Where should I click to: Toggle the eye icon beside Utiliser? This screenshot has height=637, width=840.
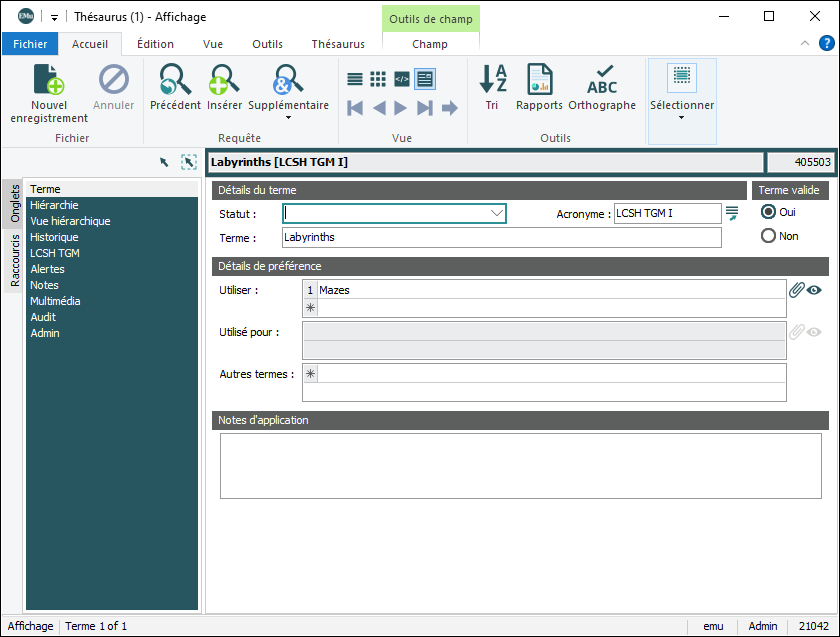[814, 290]
